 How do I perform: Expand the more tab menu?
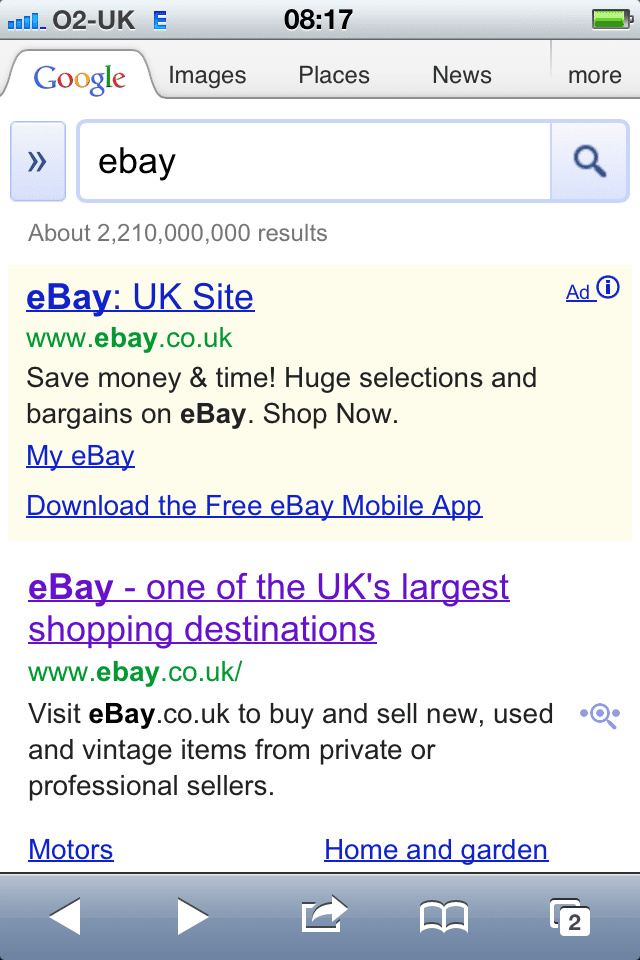point(594,75)
